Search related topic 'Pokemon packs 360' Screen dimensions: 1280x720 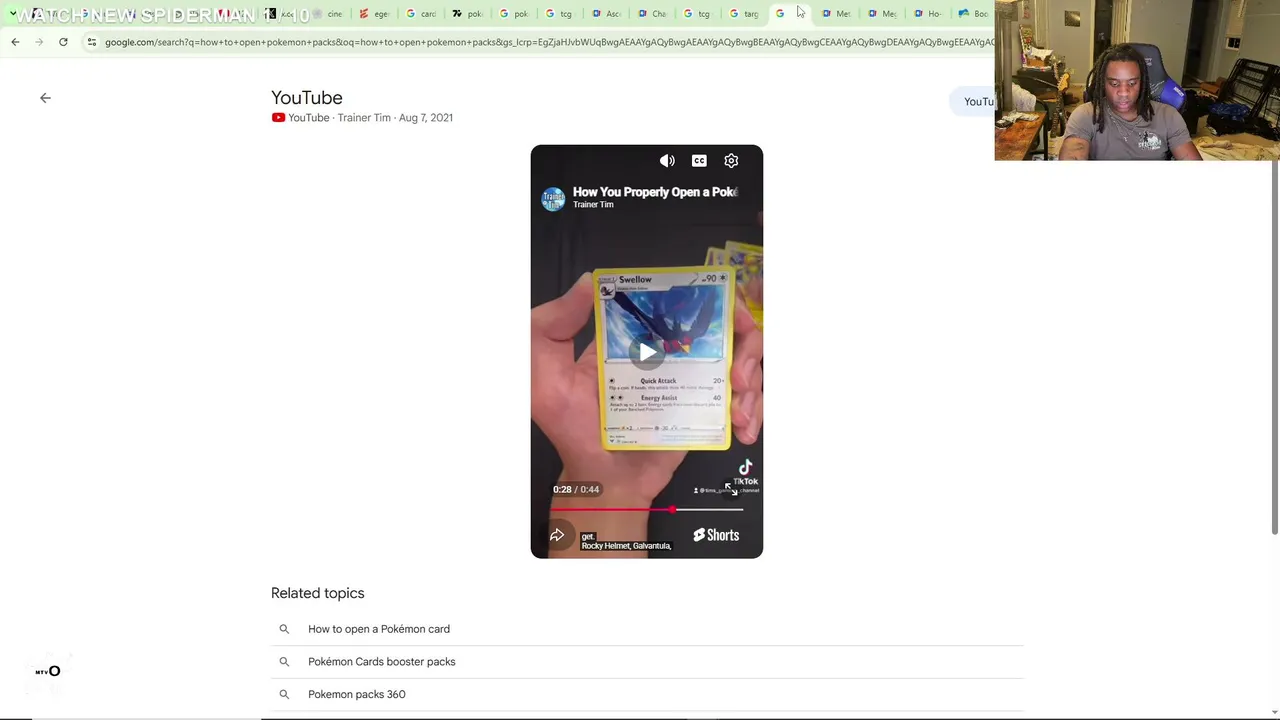click(357, 694)
